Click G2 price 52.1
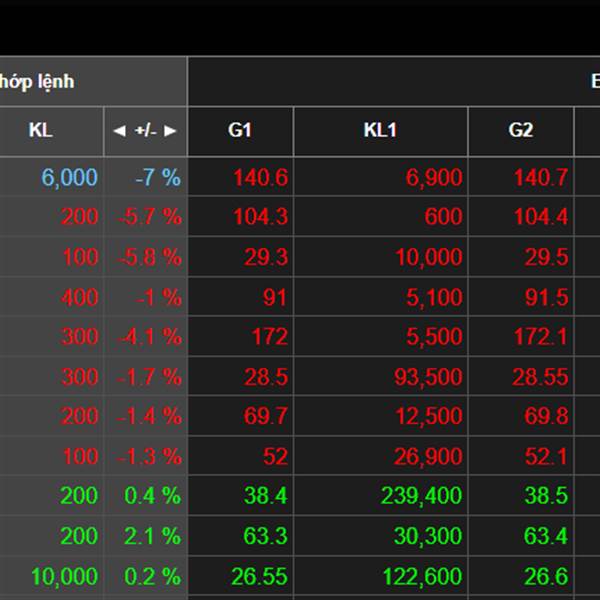Image resolution: width=600 pixels, height=600 pixels. (546, 457)
